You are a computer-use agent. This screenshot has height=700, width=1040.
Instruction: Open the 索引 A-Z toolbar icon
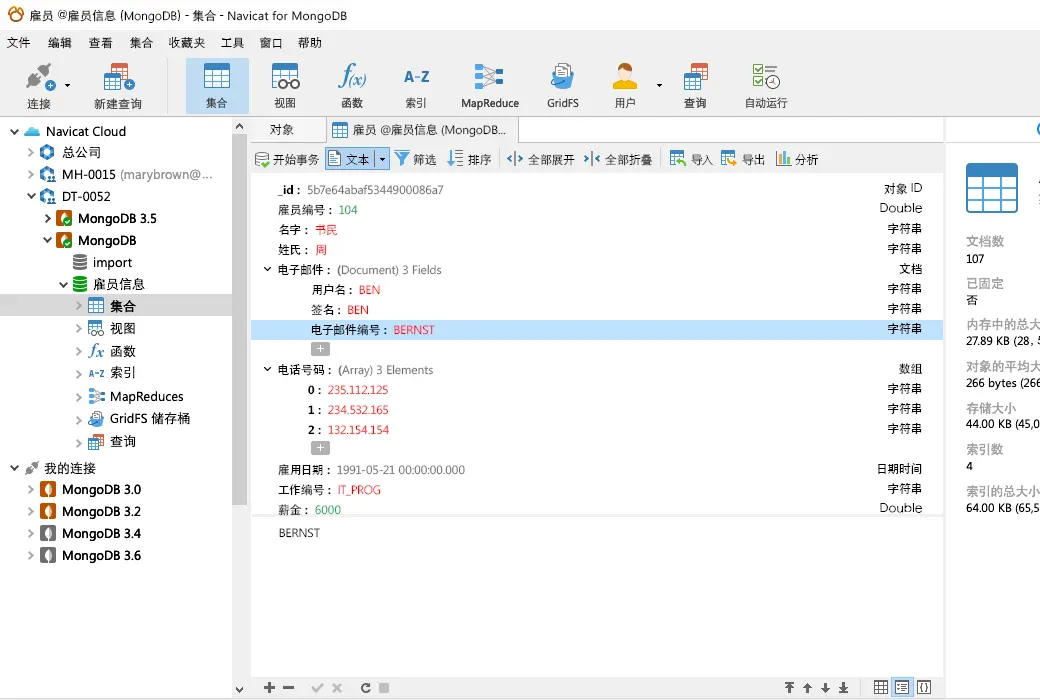coord(417,86)
